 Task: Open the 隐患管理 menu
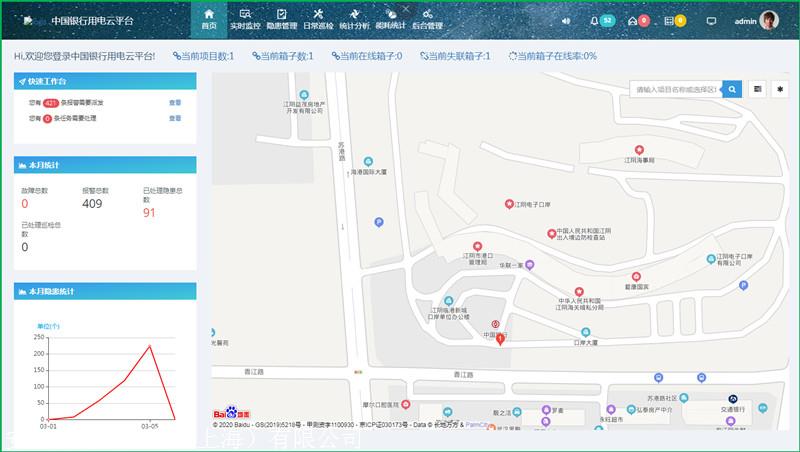pyautogui.click(x=282, y=20)
